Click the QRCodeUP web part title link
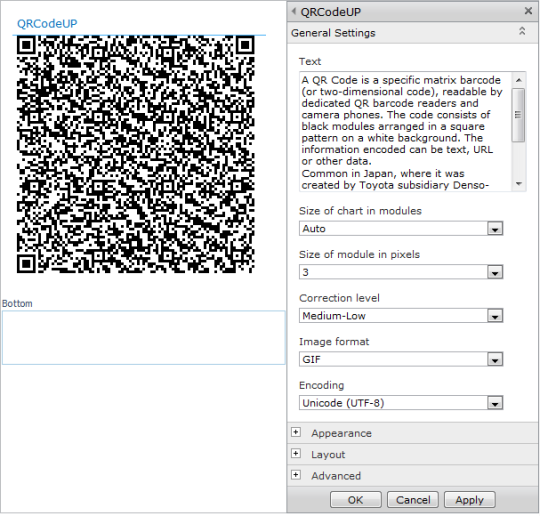The height and width of the screenshot is (516, 540). coord(47,23)
